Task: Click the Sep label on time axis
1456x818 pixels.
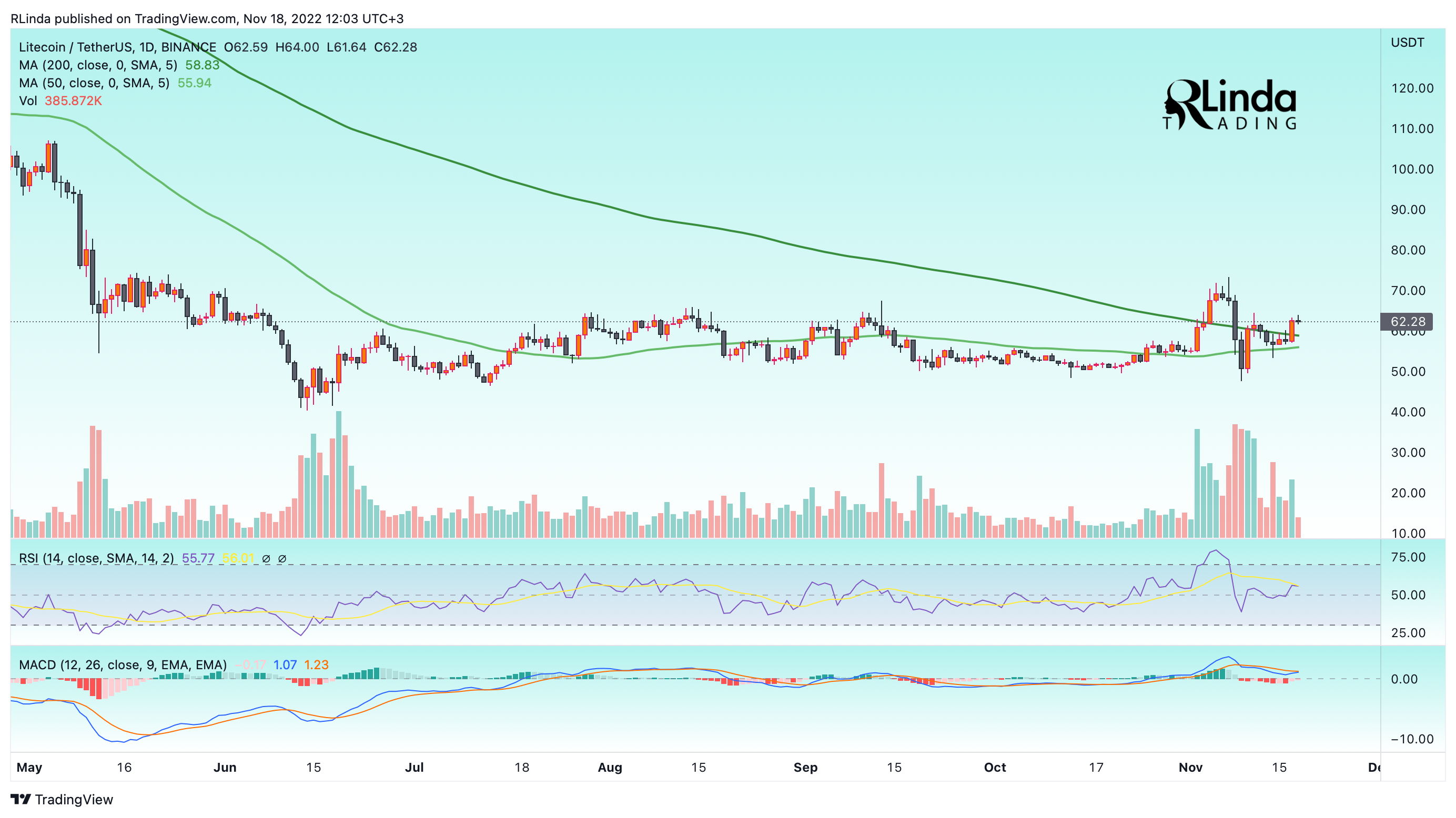Action: 805,768
